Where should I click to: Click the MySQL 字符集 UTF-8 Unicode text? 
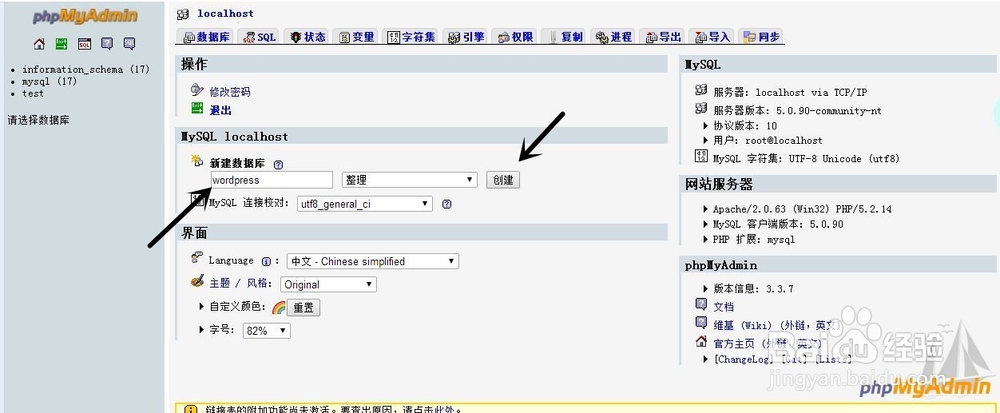(x=806, y=159)
